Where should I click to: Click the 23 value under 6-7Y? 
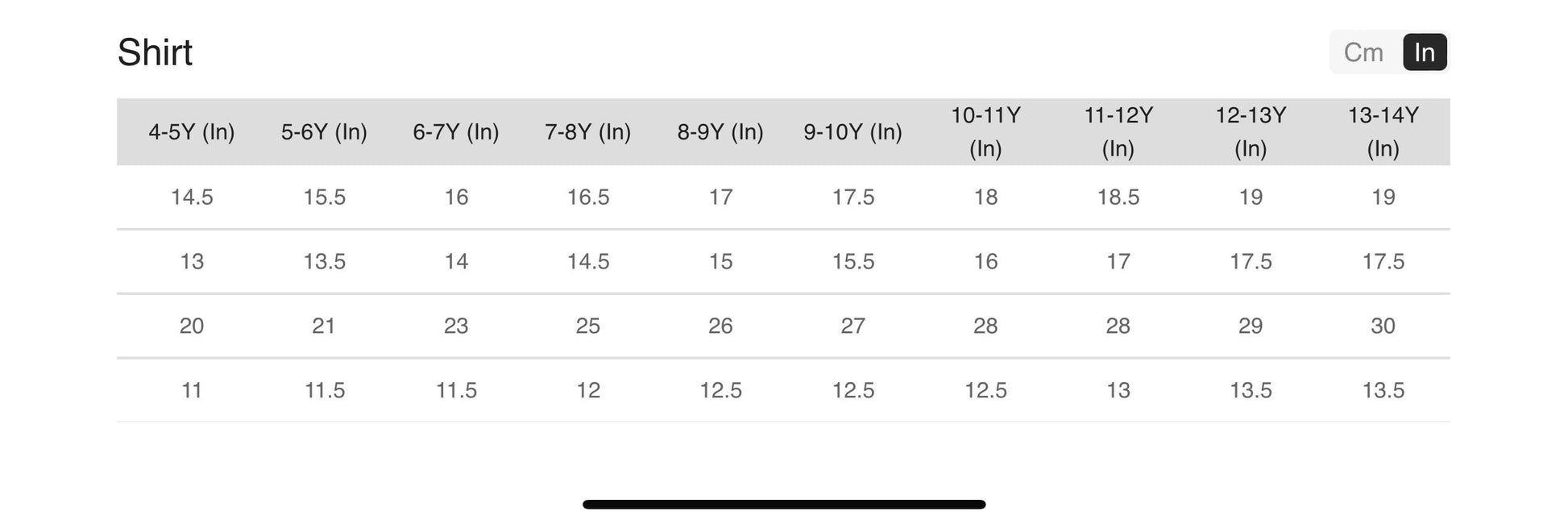(x=456, y=326)
